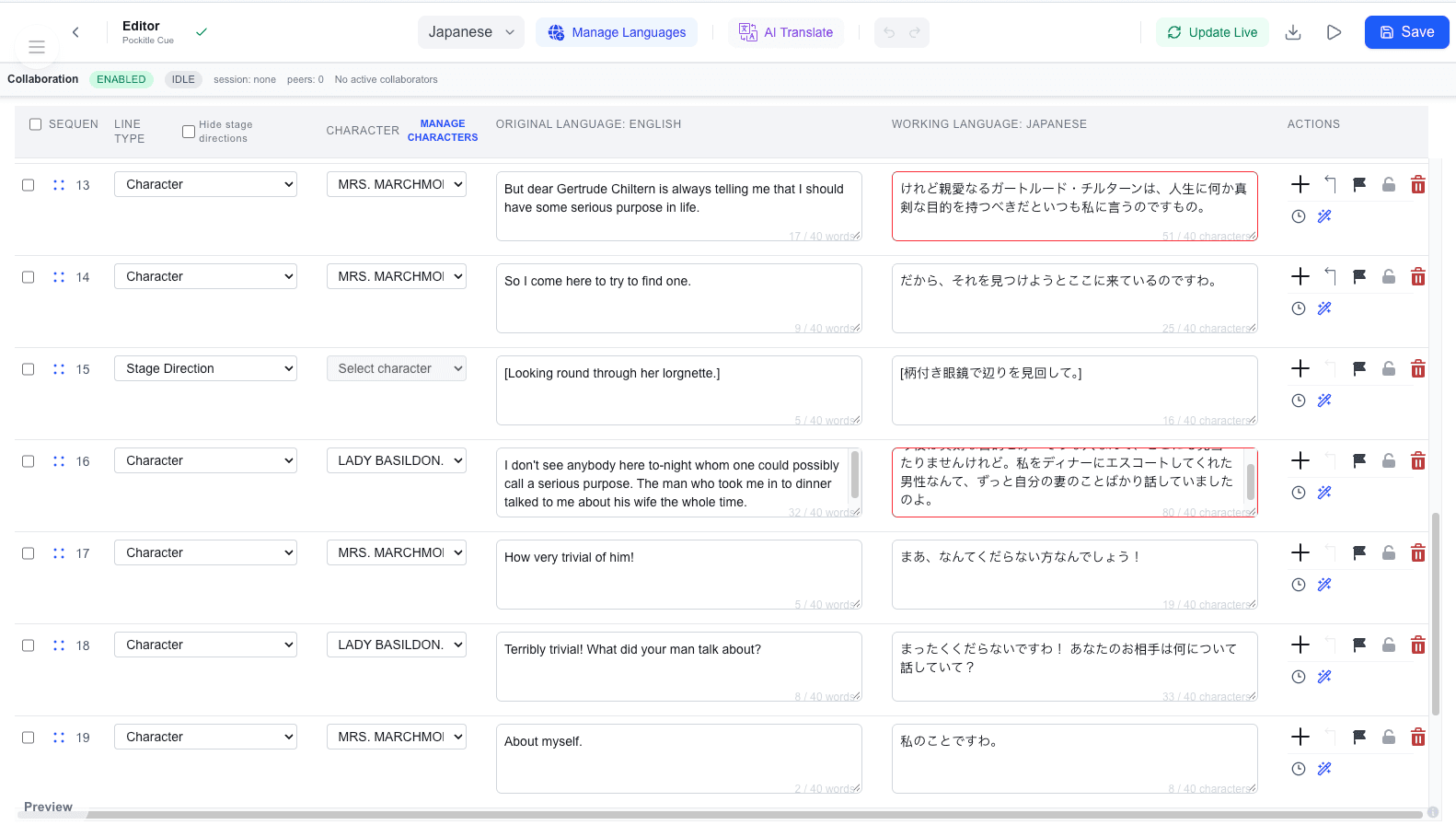Check the checkbox for row 15

coord(28,369)
